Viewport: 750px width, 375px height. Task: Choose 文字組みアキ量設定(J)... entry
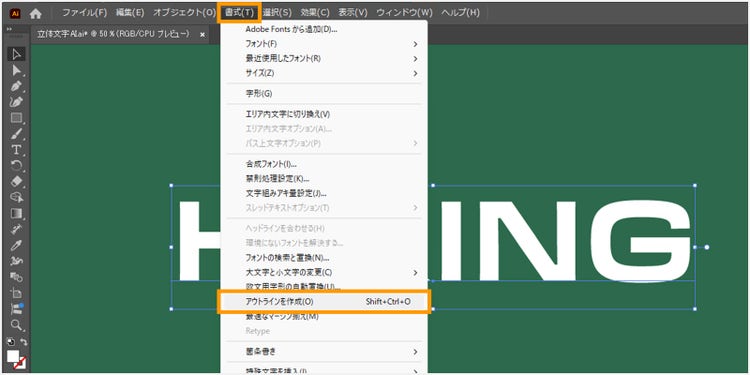pos(324,193)
